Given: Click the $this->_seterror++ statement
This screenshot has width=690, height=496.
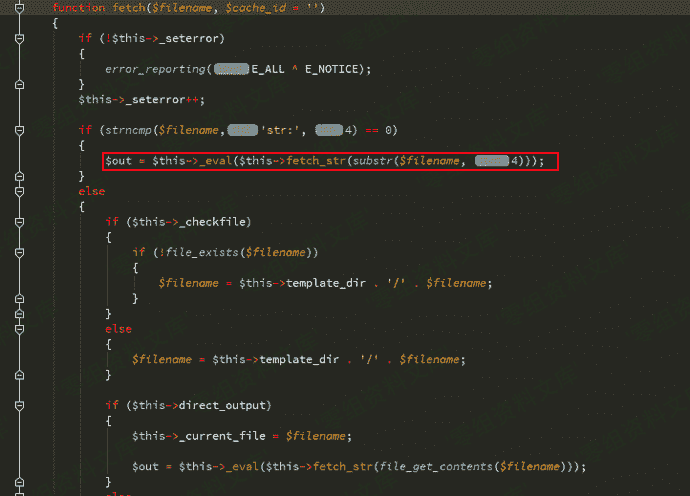Looking at the screenshot, I should click(x=141, y=100).
